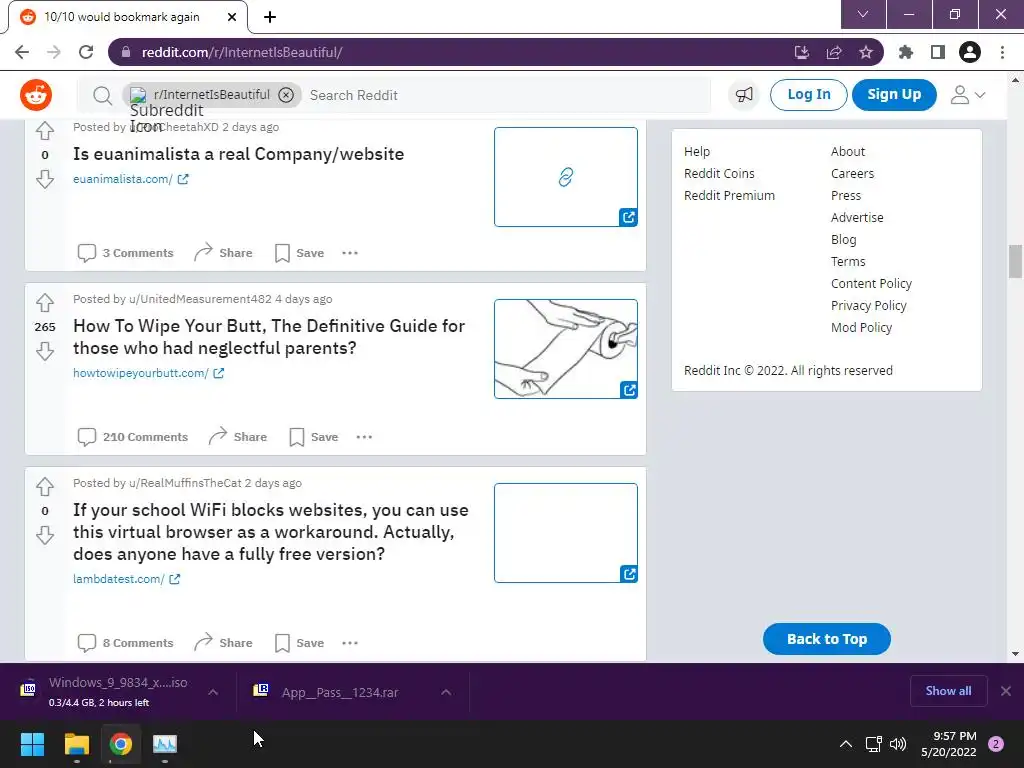Share the school WiFi post
This screenshot has width=1024, height=768.
[x=223, y=643]
